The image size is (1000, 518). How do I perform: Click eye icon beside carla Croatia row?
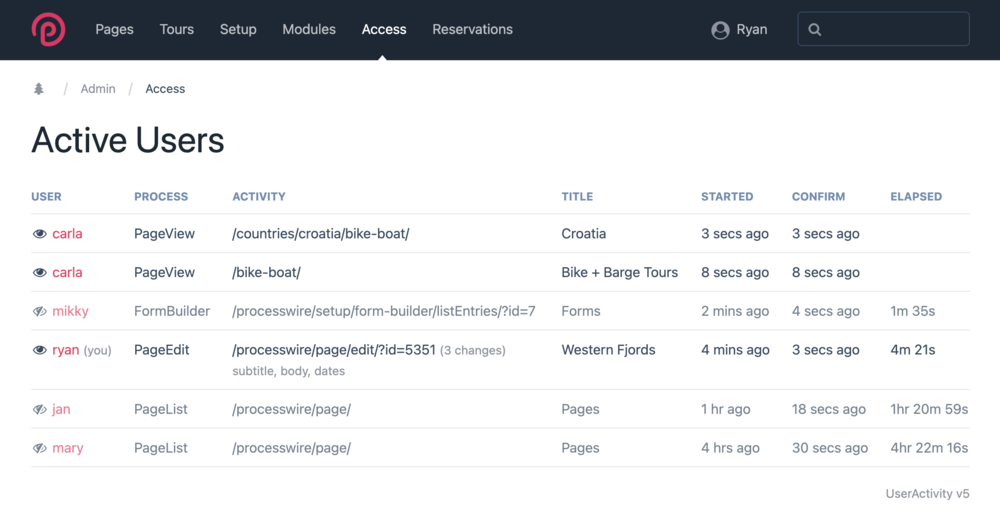pos(40,234)
